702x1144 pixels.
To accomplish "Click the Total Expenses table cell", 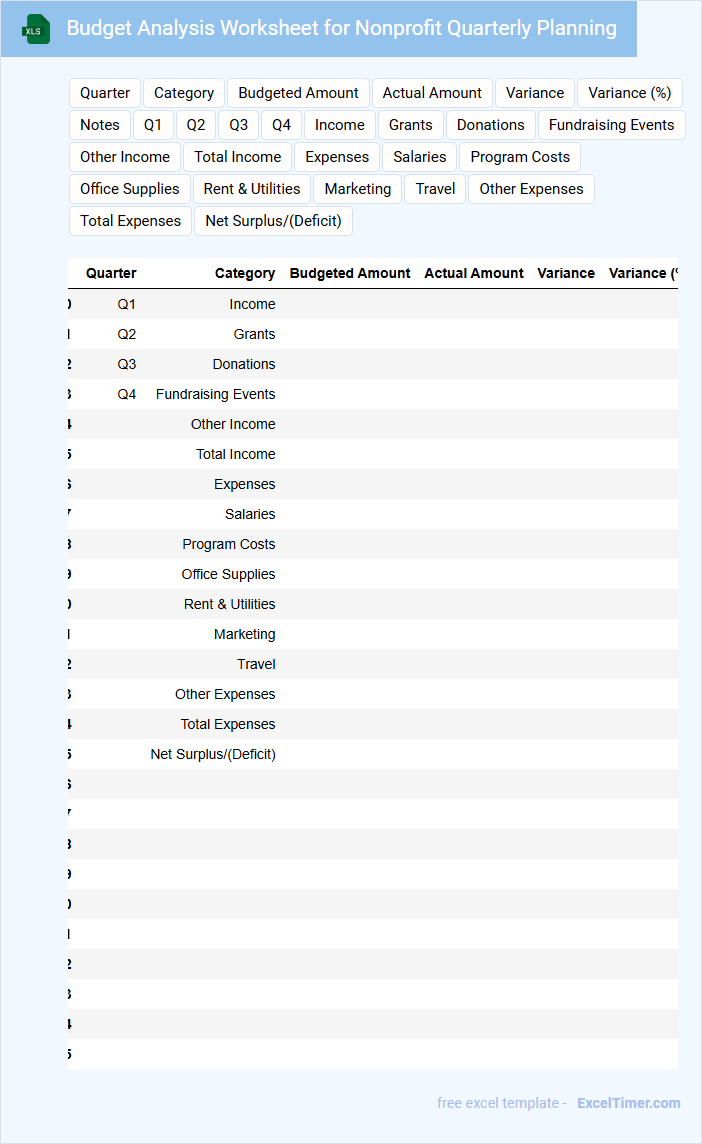I will [x=228, y=724].
